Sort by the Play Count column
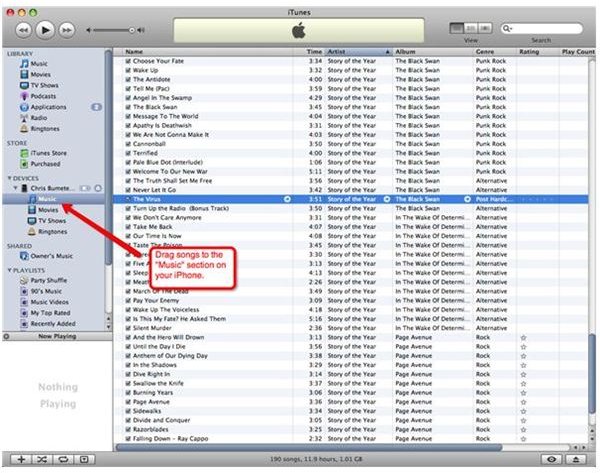The height and width of the screenshot is (473, 600). point(578,52)
